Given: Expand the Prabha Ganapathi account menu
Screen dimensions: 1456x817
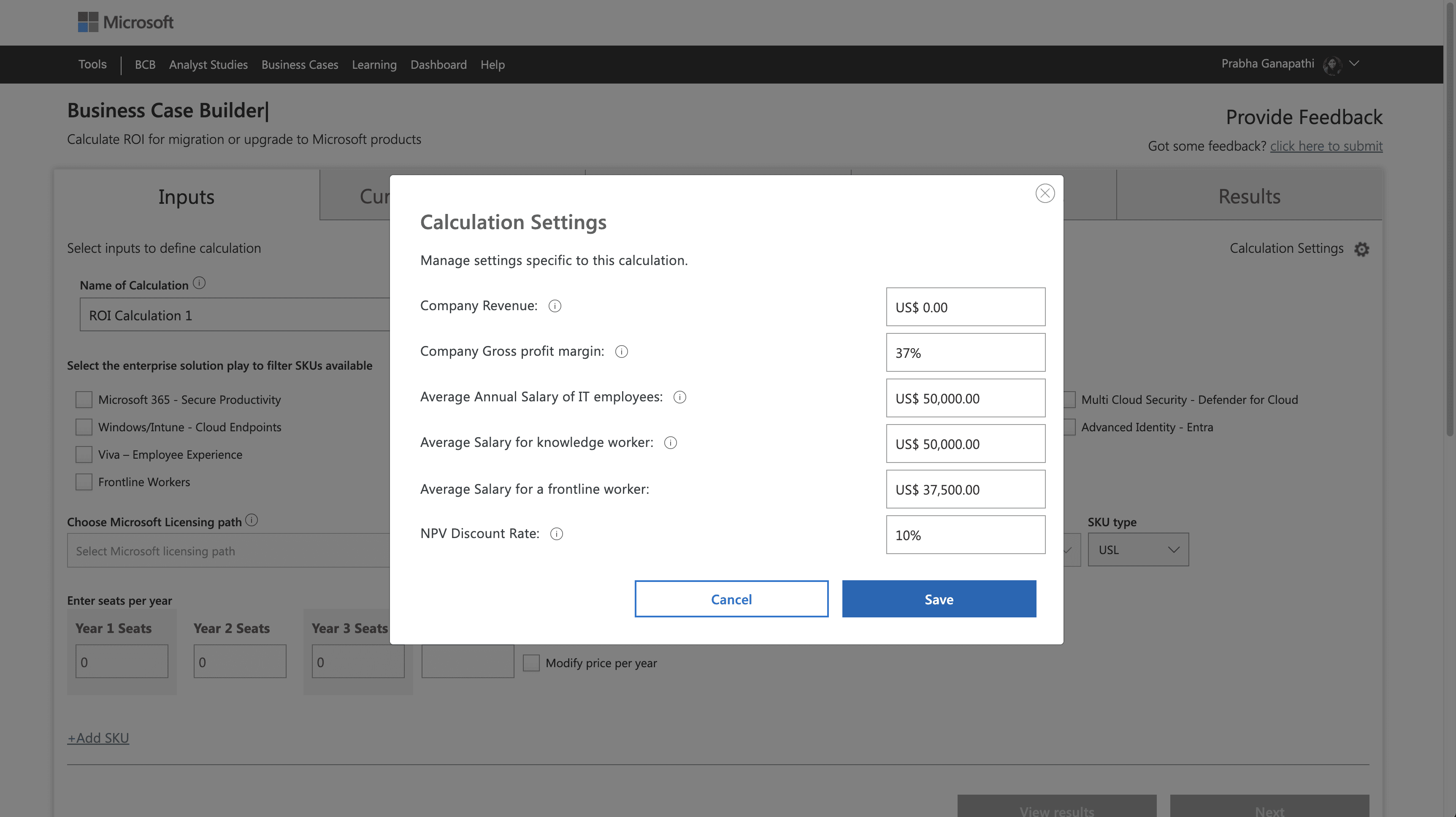Looking at the screenshot, I should [1354, 63].
